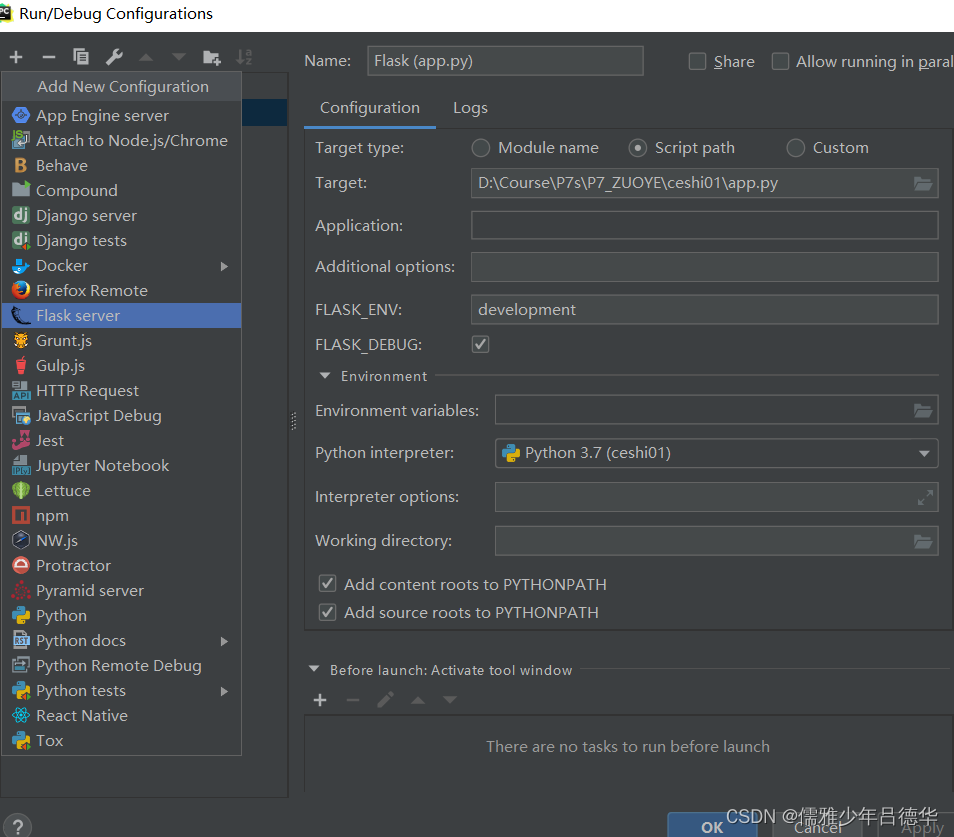Toggle Add source roots to PYTHONPATH
This screenshot has width=954, height=837.
(x=327, y=612)
